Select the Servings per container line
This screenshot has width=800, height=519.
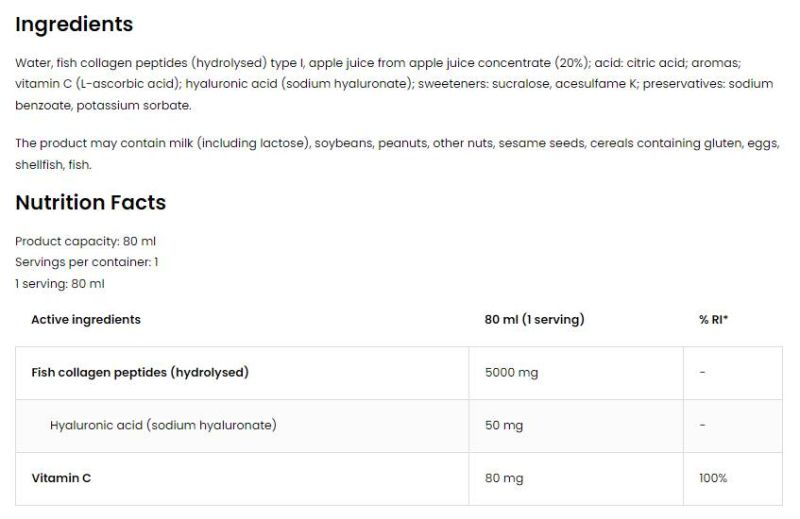(87, 262)
